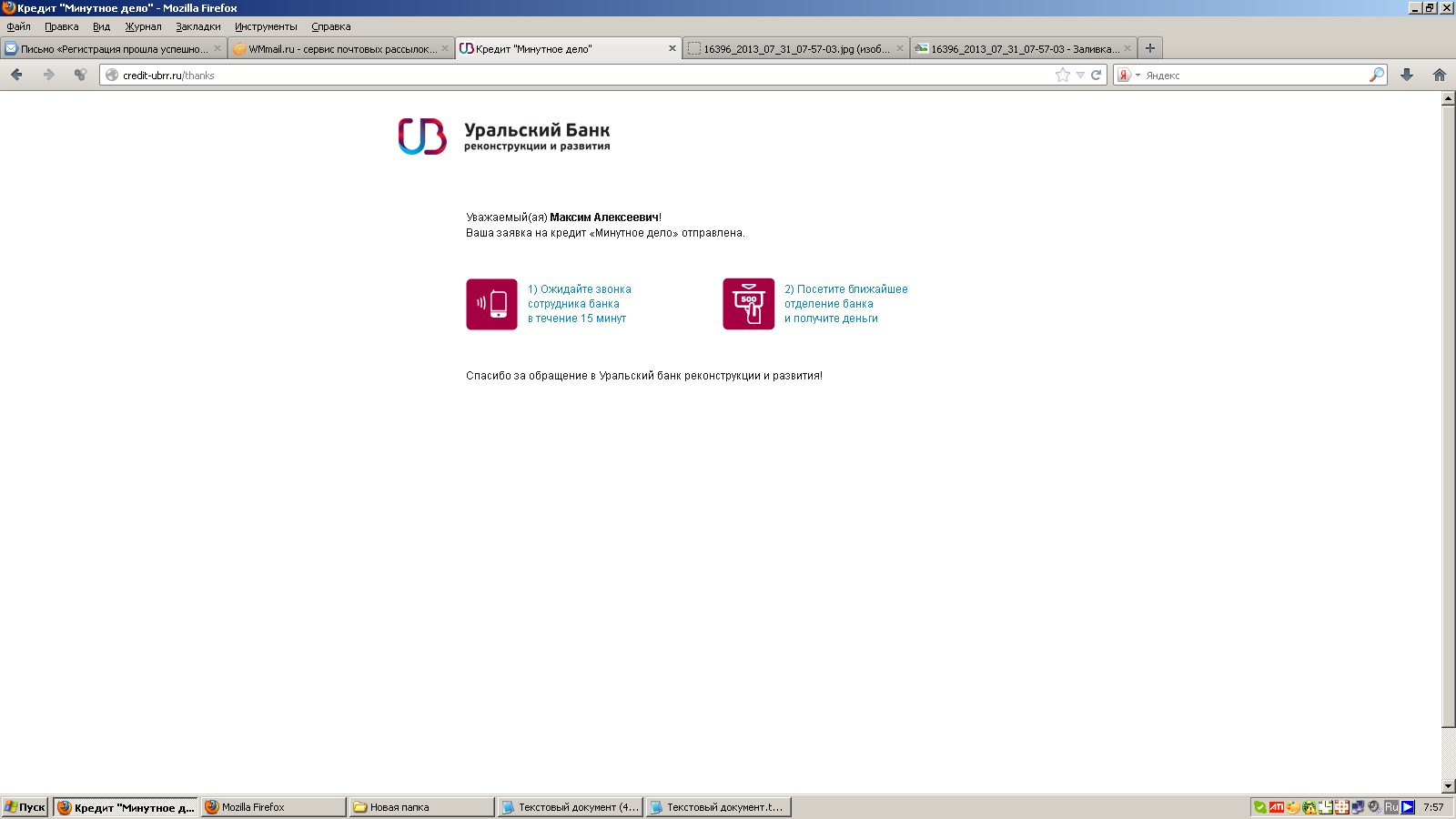Click the name 'Максим Алексеевич'
This screenshot has height=819, width=1456.
(x=604, y=217)
